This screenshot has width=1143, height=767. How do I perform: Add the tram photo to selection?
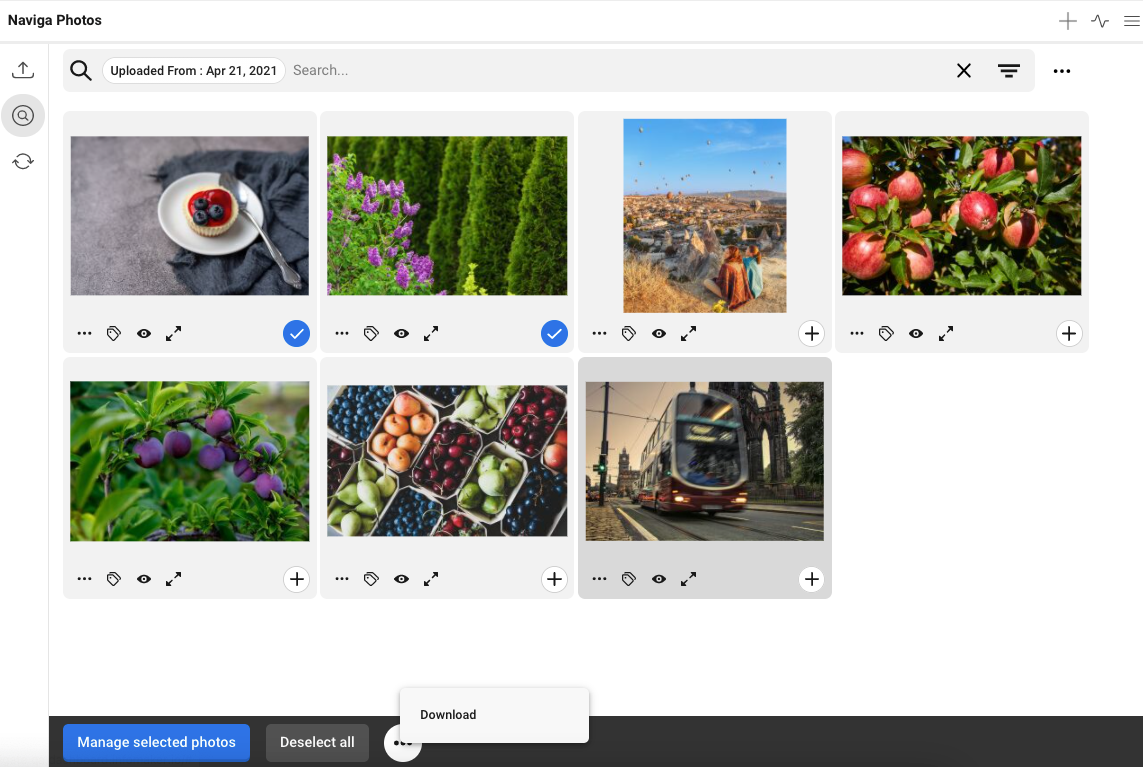(x=811, y=579)
